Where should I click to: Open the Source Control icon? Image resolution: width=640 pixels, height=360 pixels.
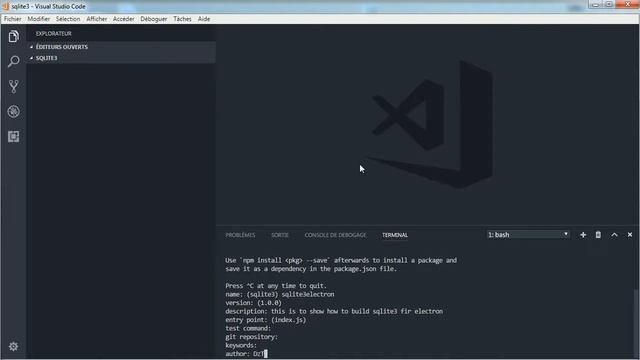(x=13, y=86)
